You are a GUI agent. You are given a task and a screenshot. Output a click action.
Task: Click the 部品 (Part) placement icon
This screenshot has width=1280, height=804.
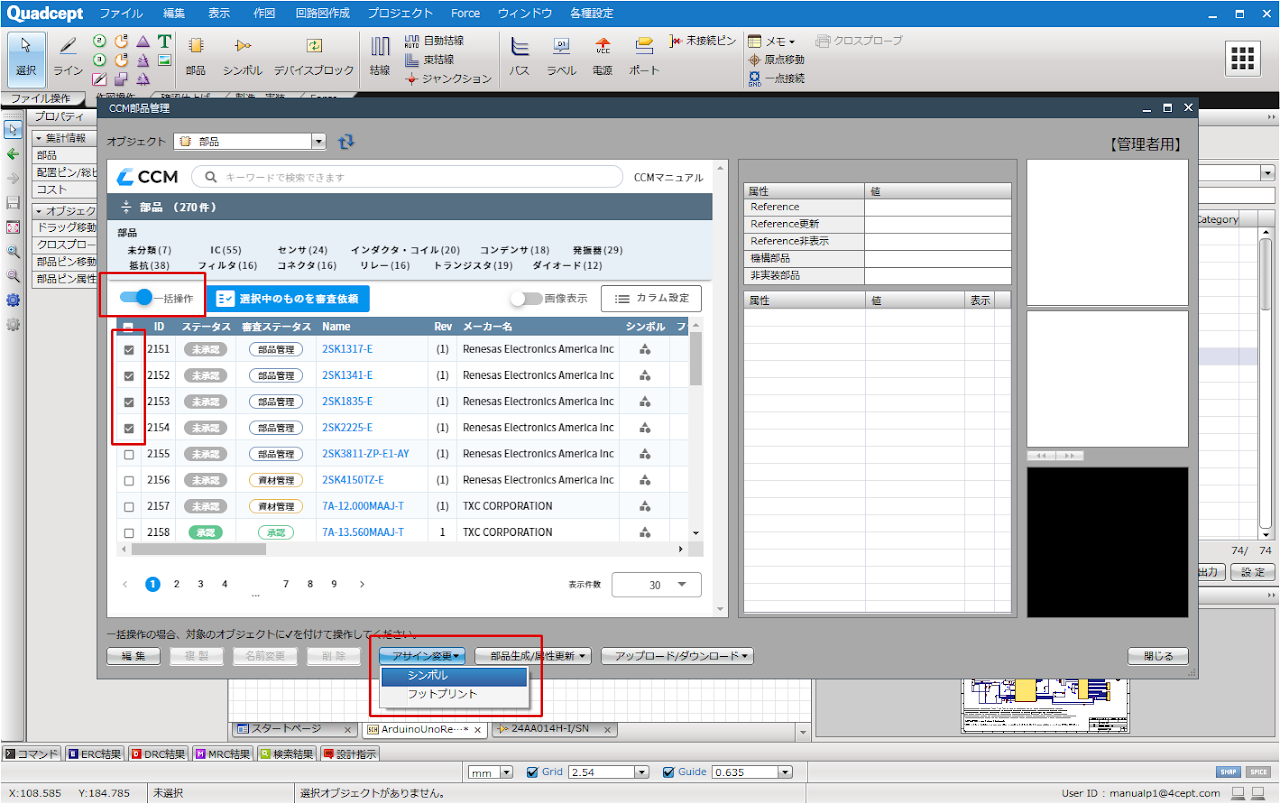(x=195, y=54)
